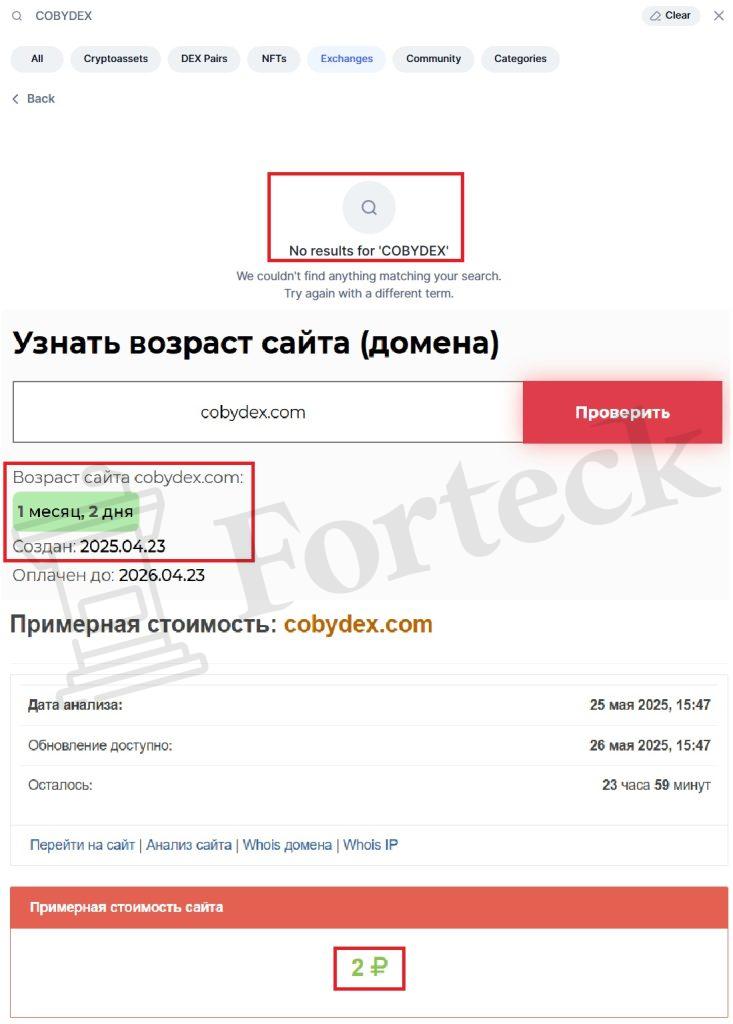This screenshot has width=733, height=1024.
Task: Switch to the Categories tab
Action: coord(520,59)
